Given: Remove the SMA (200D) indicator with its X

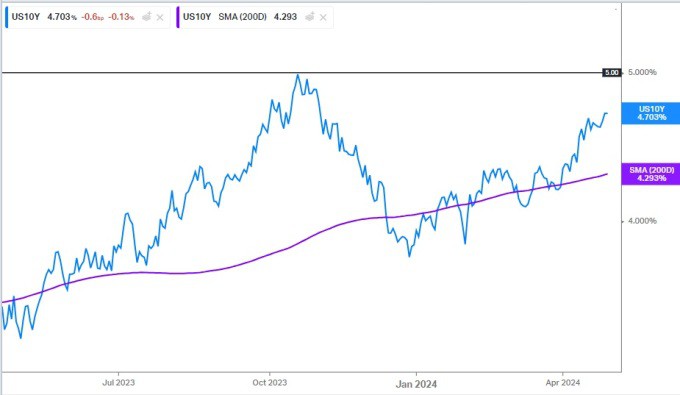Looking at the screenshot, I should pyautogui.click(x=323, y=17).
